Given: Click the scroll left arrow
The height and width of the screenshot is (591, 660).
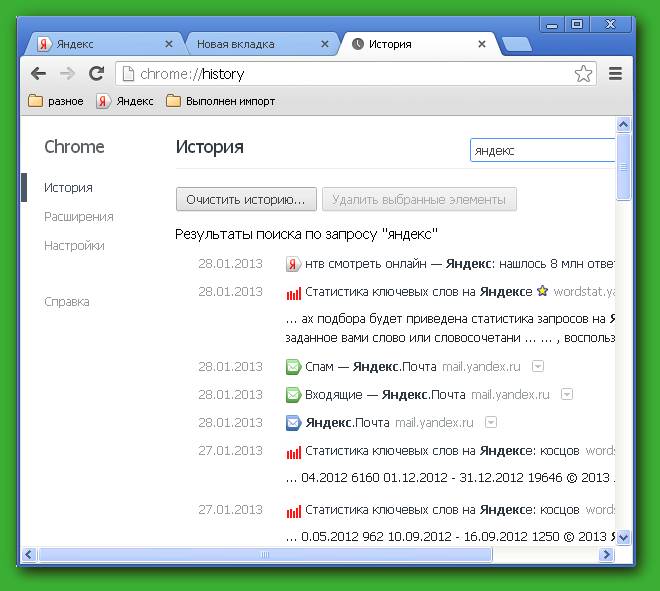Looking at the screenshot, I should [x=29, y=555].
